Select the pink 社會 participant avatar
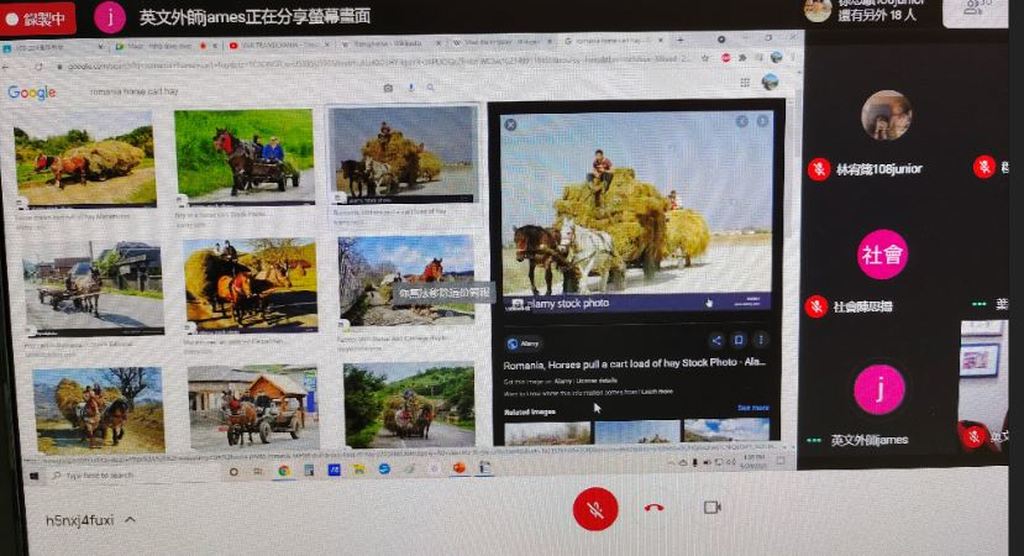Screen dimensions: 1024x556 882,255
